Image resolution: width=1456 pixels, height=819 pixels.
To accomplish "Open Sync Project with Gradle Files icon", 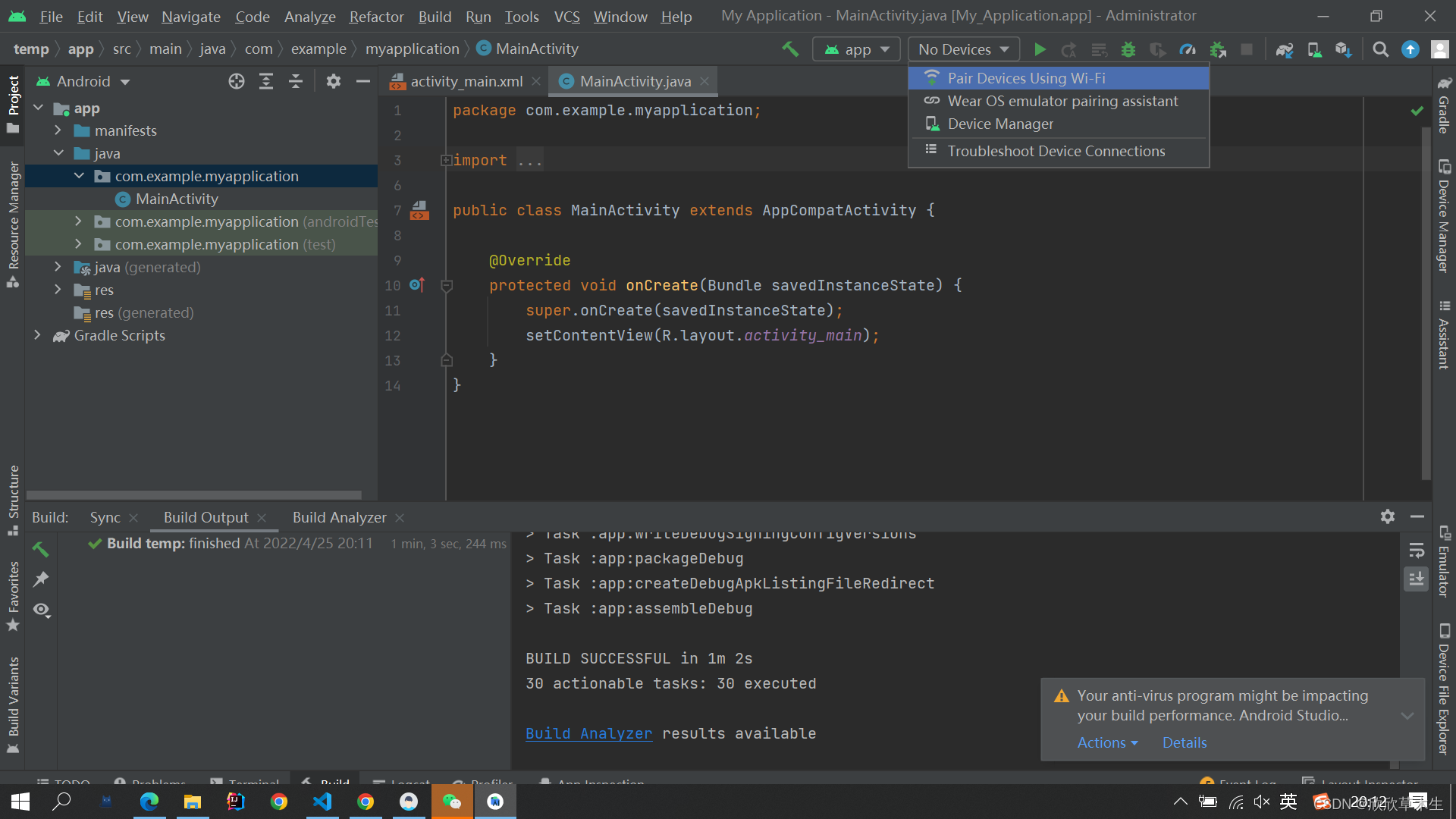I will 1284,49.
